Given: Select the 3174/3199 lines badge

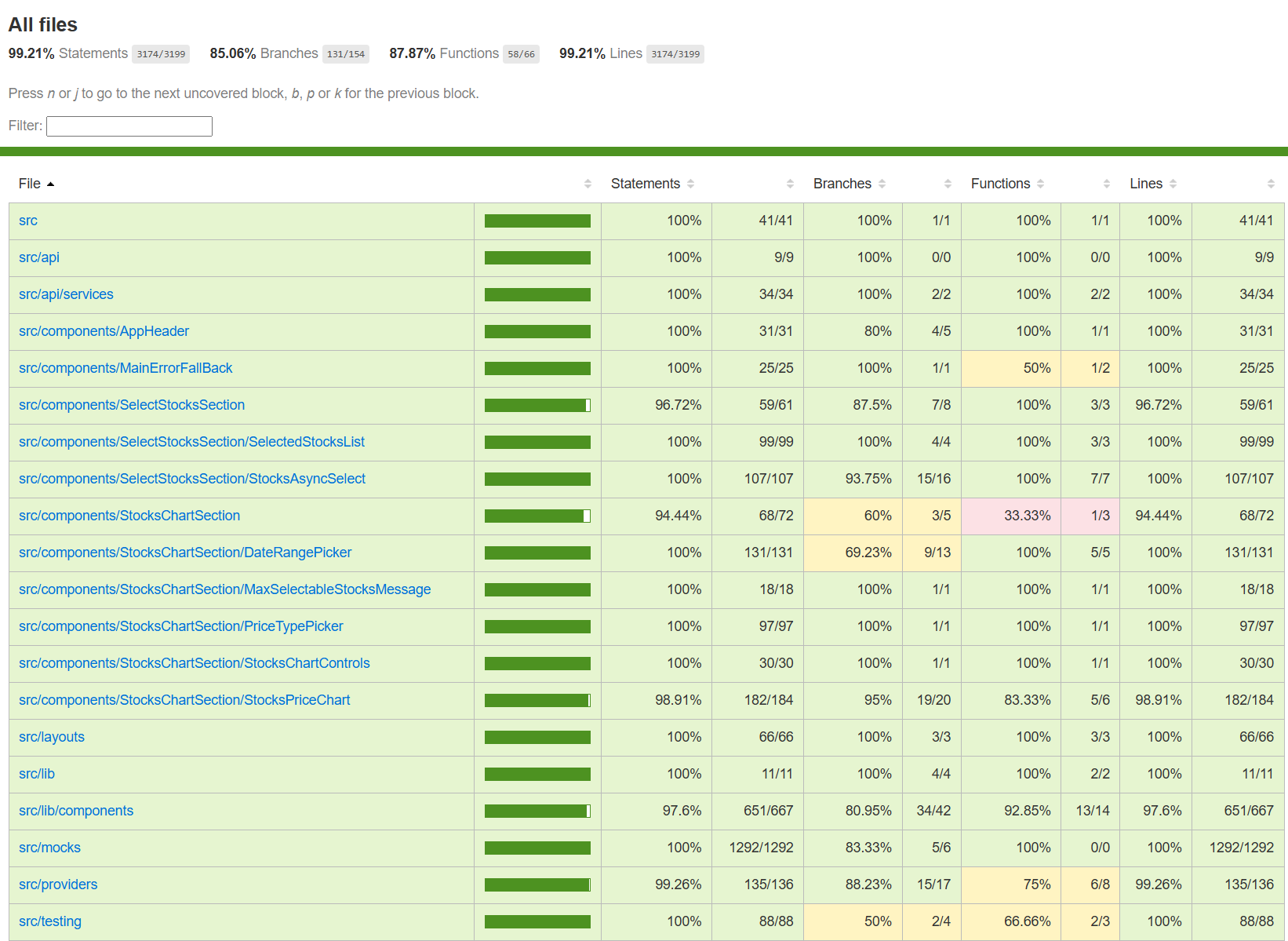Looking at the screenshot, I should (675, 54).
